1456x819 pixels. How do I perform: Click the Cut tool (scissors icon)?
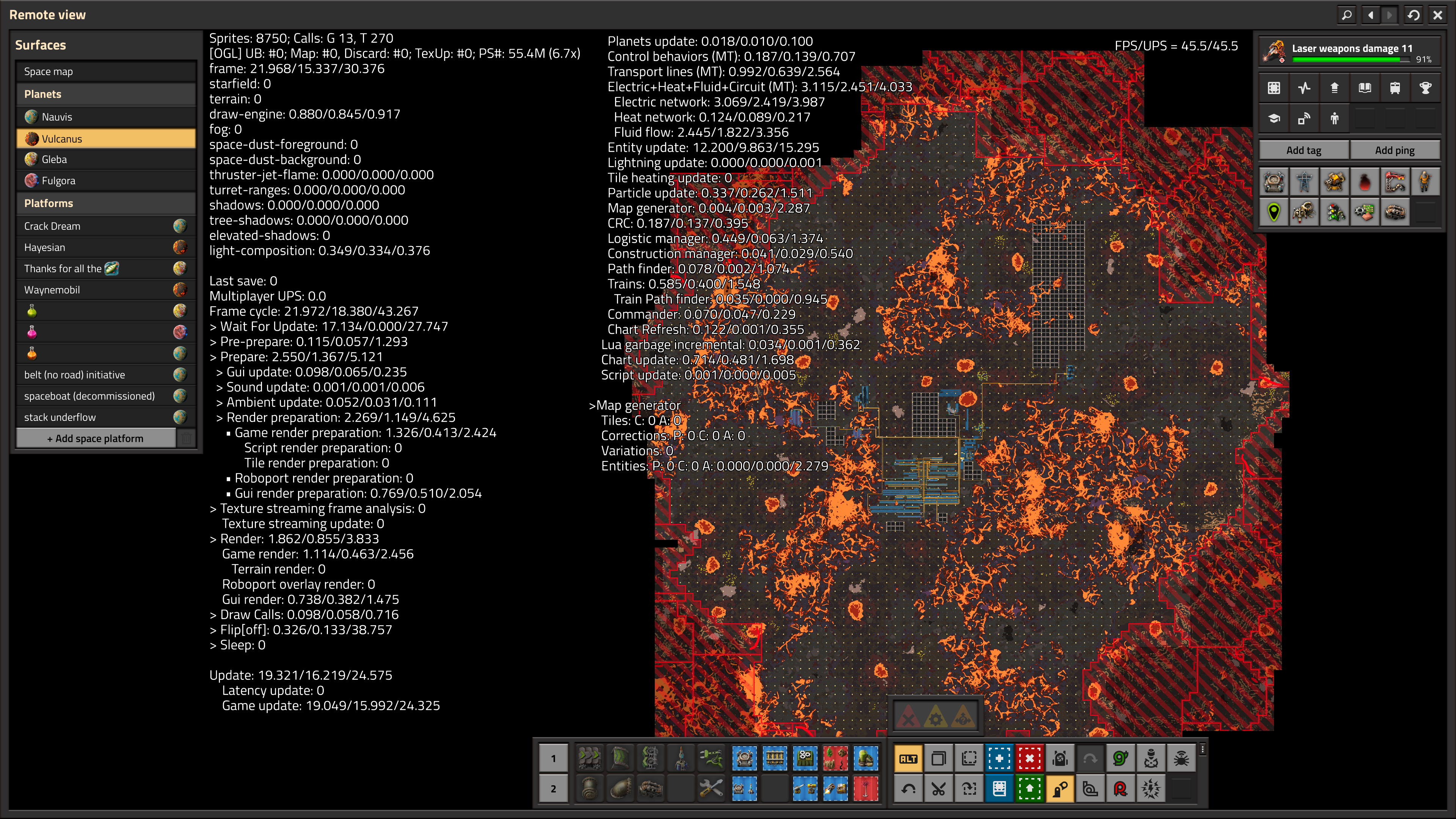pyautogui.click(x=939, y=789)
